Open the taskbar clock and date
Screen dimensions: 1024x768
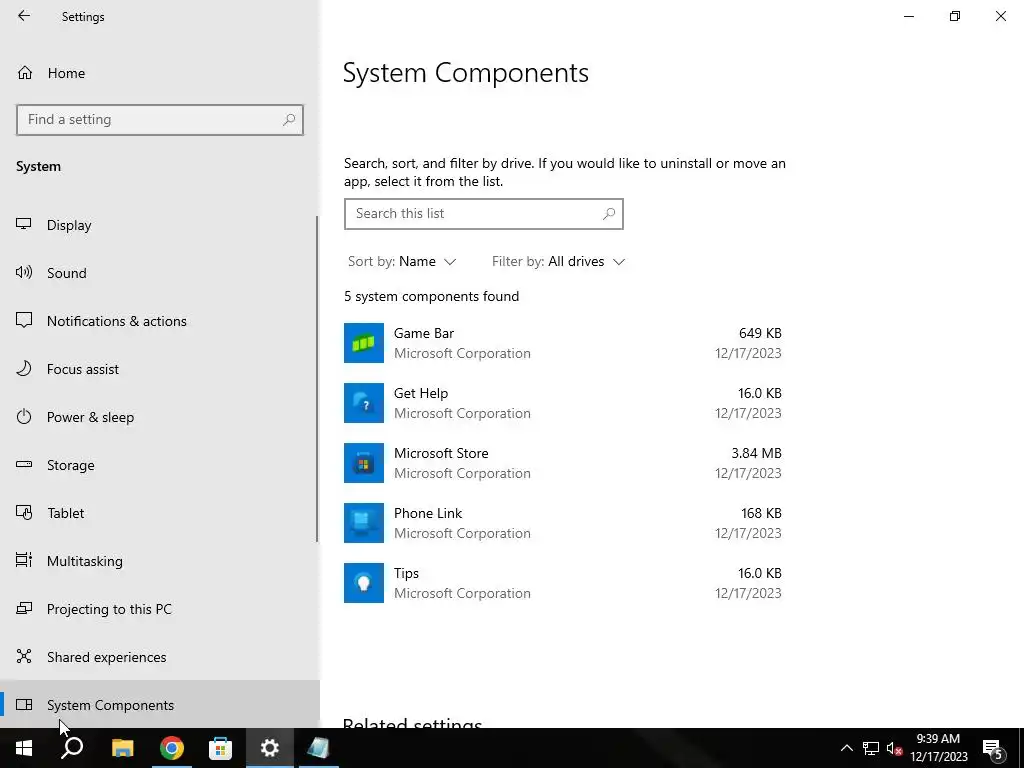[938, 748]
